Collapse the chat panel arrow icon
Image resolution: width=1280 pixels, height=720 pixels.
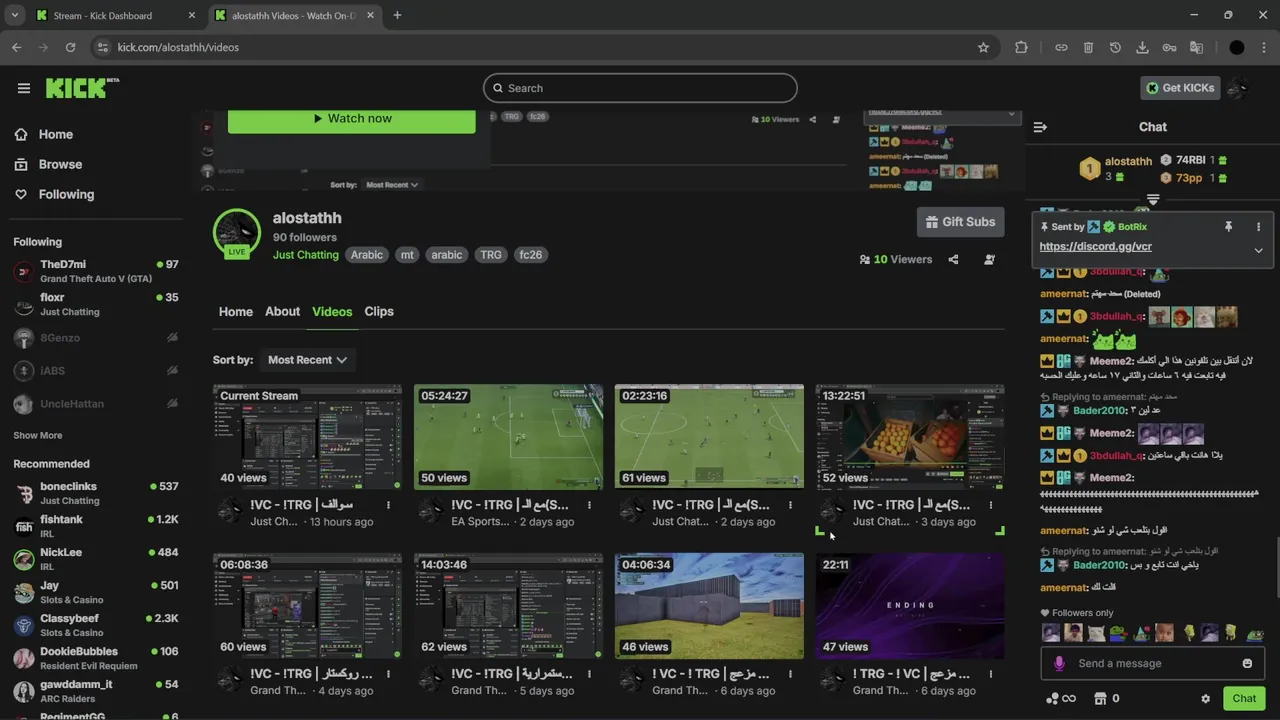1040,127
